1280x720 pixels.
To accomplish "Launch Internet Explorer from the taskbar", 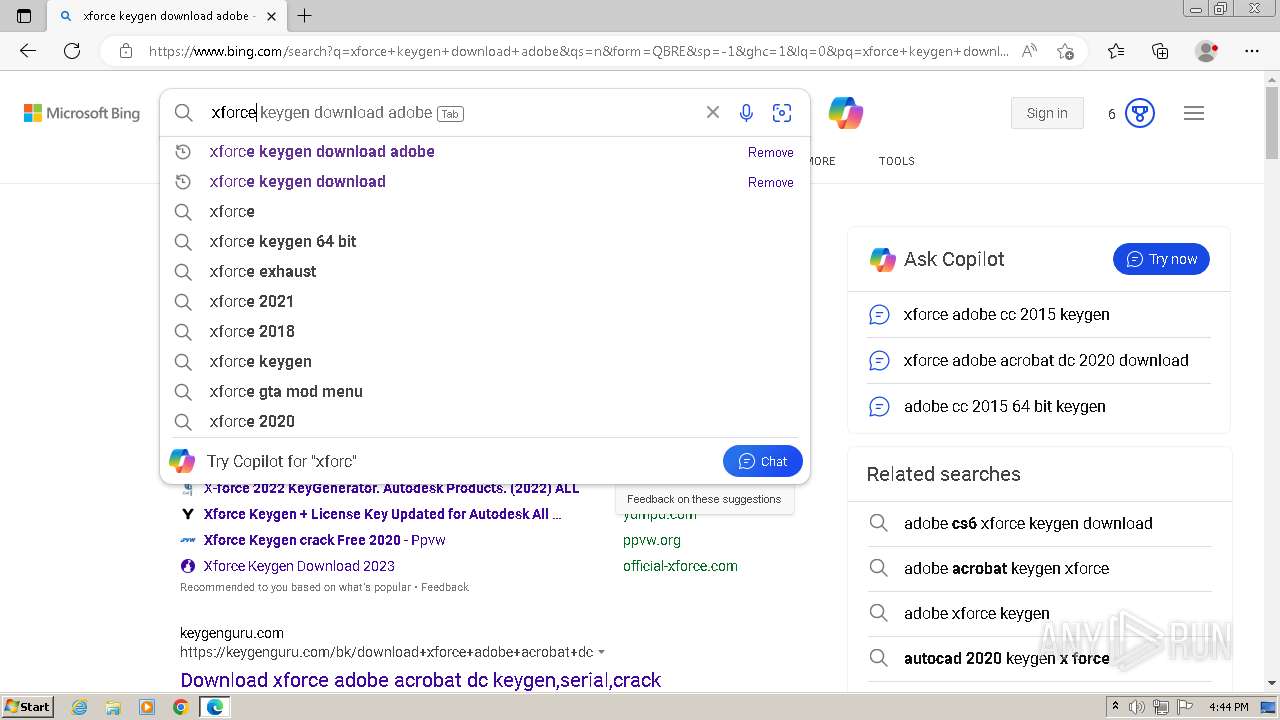I will pos(80,707).
